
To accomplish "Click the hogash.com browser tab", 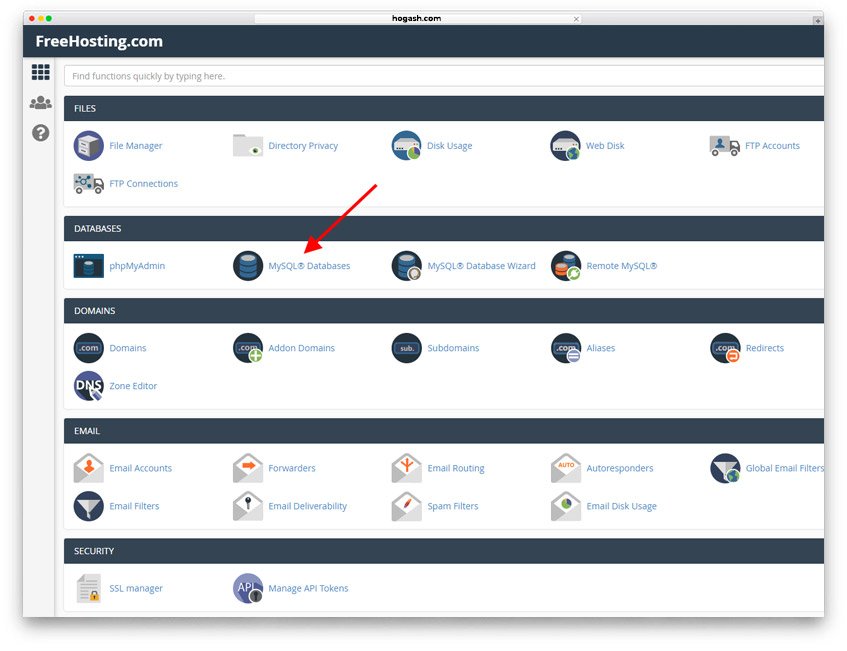I will (x=417, y=18).
